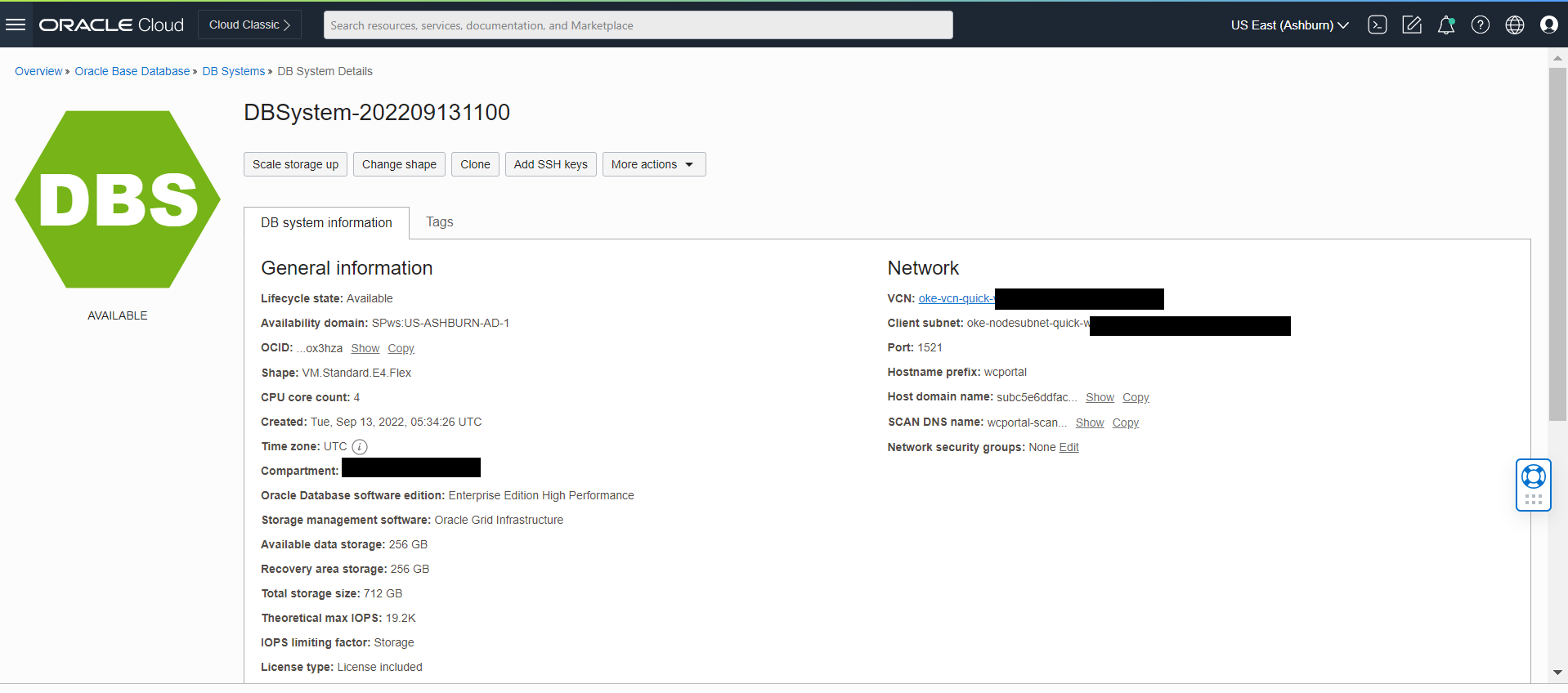Click the Scale storage up button
The image size is (1568, 693).
click(295, 164)
